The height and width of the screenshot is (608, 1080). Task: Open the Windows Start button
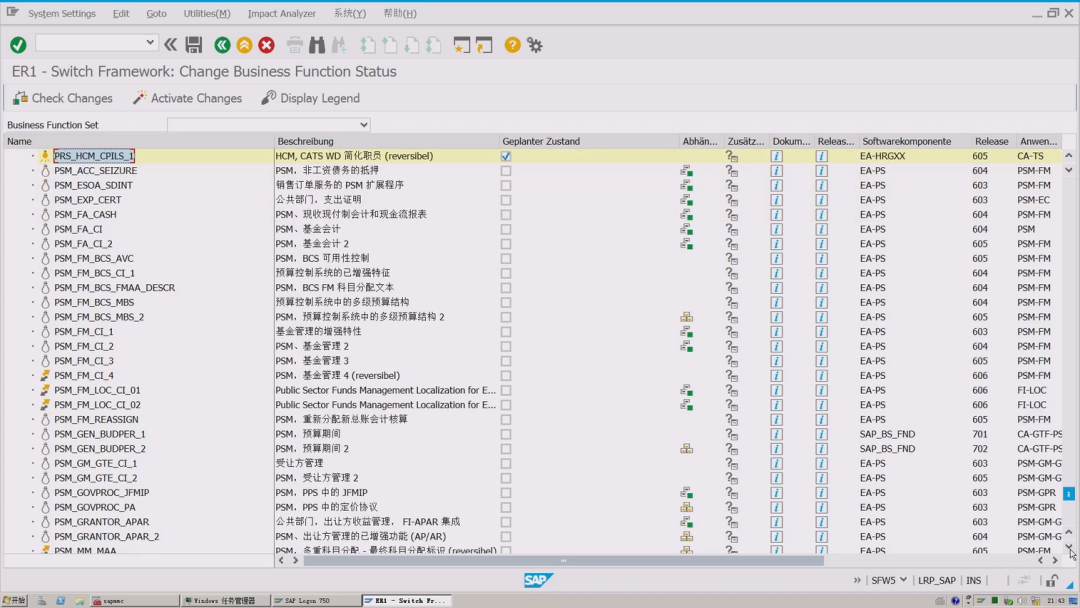click(14, 600)
